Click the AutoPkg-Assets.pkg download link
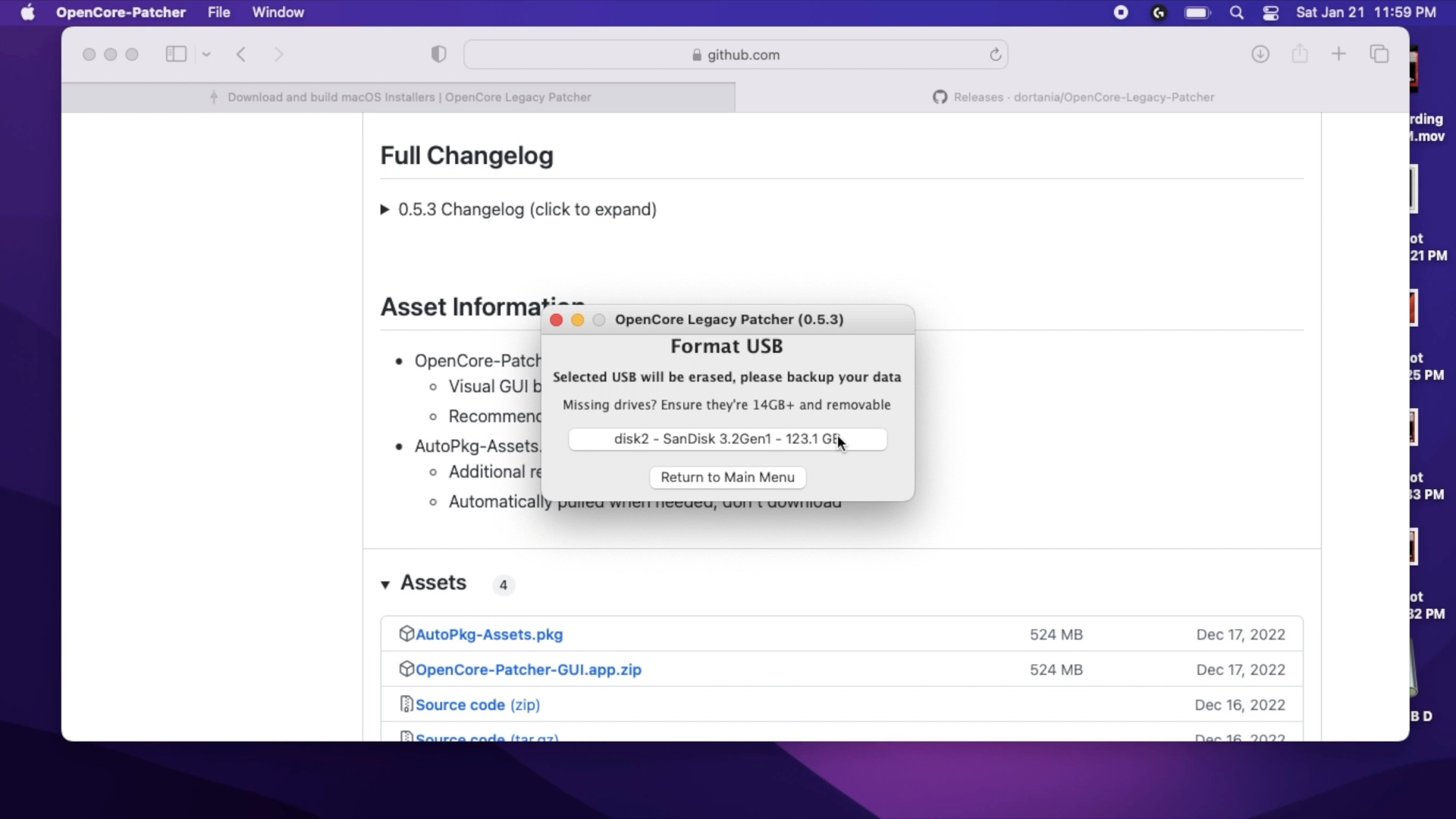 (489, 633)
